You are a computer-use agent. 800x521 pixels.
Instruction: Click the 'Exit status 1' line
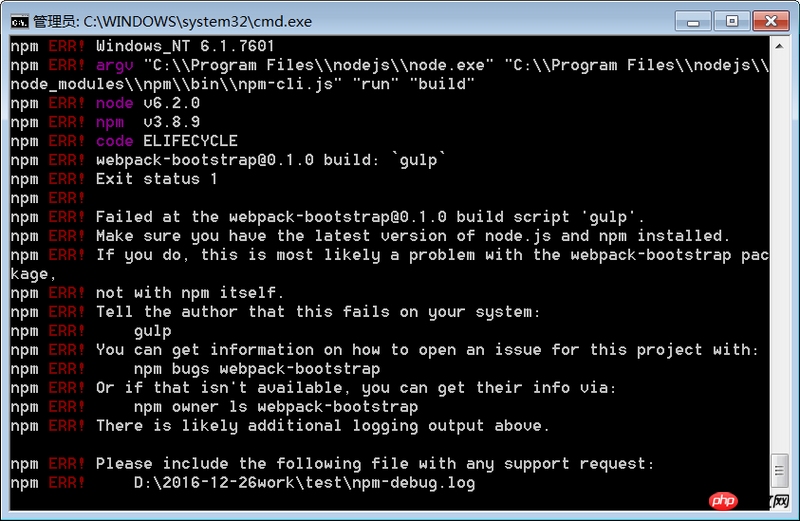coord(157,179)
